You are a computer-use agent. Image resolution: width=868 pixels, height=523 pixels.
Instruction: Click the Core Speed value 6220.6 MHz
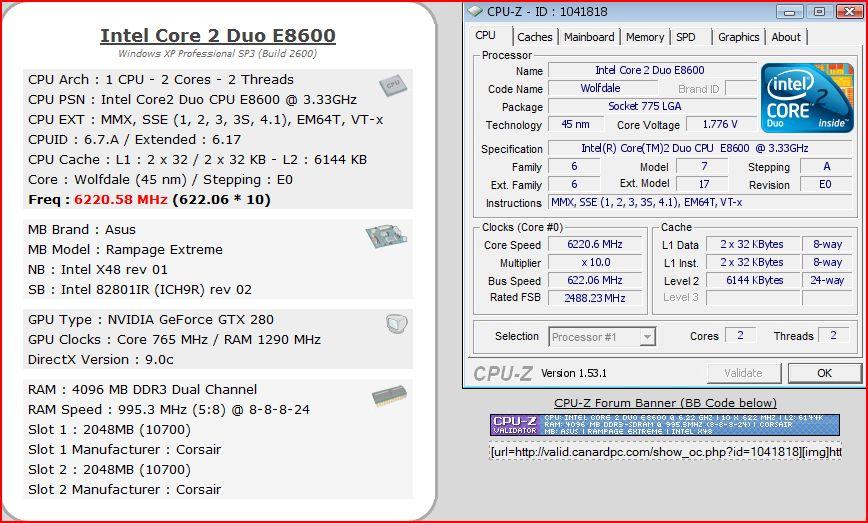pos(595,244)
